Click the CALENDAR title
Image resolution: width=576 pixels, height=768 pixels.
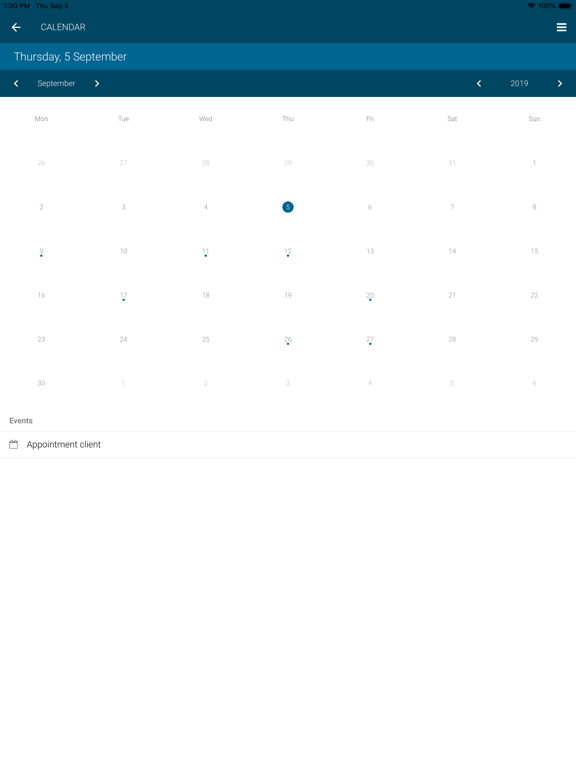(x=63, y=27)
